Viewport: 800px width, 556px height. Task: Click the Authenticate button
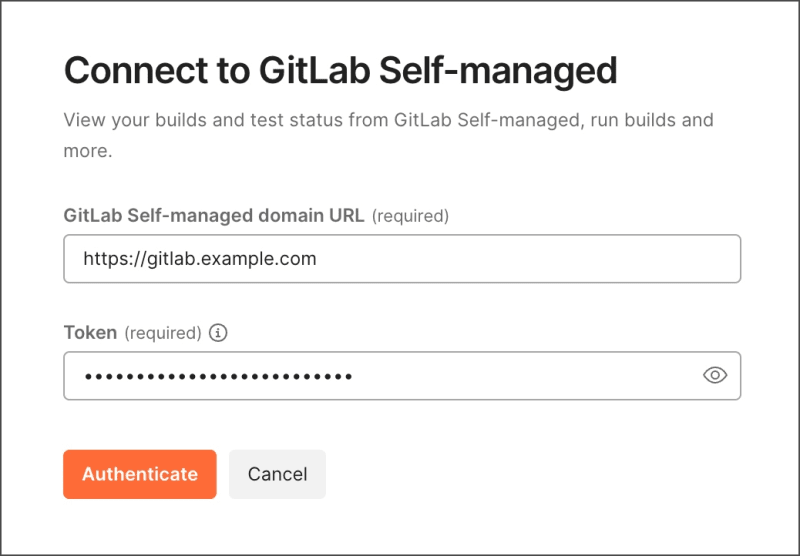(x=140, y=474)
